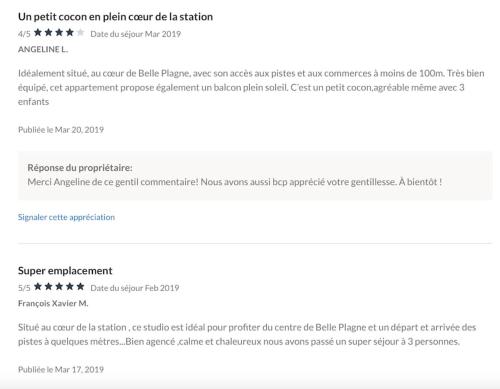The image size is (500, 389).
Task: Click the second star of Angeline's rating
Action: [x=49, y=33]
